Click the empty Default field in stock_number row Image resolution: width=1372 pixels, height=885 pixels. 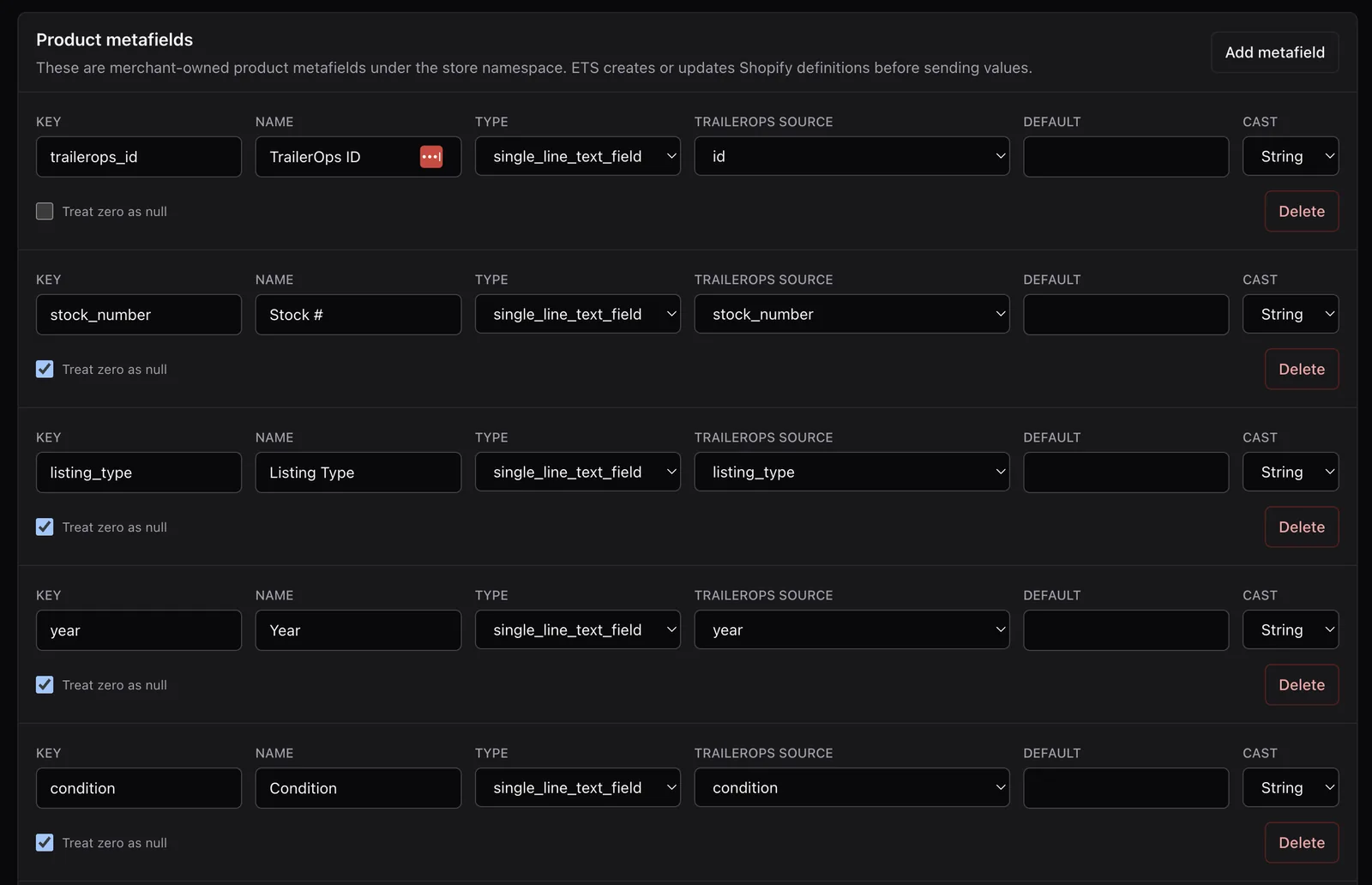(x=1126, y=315)
